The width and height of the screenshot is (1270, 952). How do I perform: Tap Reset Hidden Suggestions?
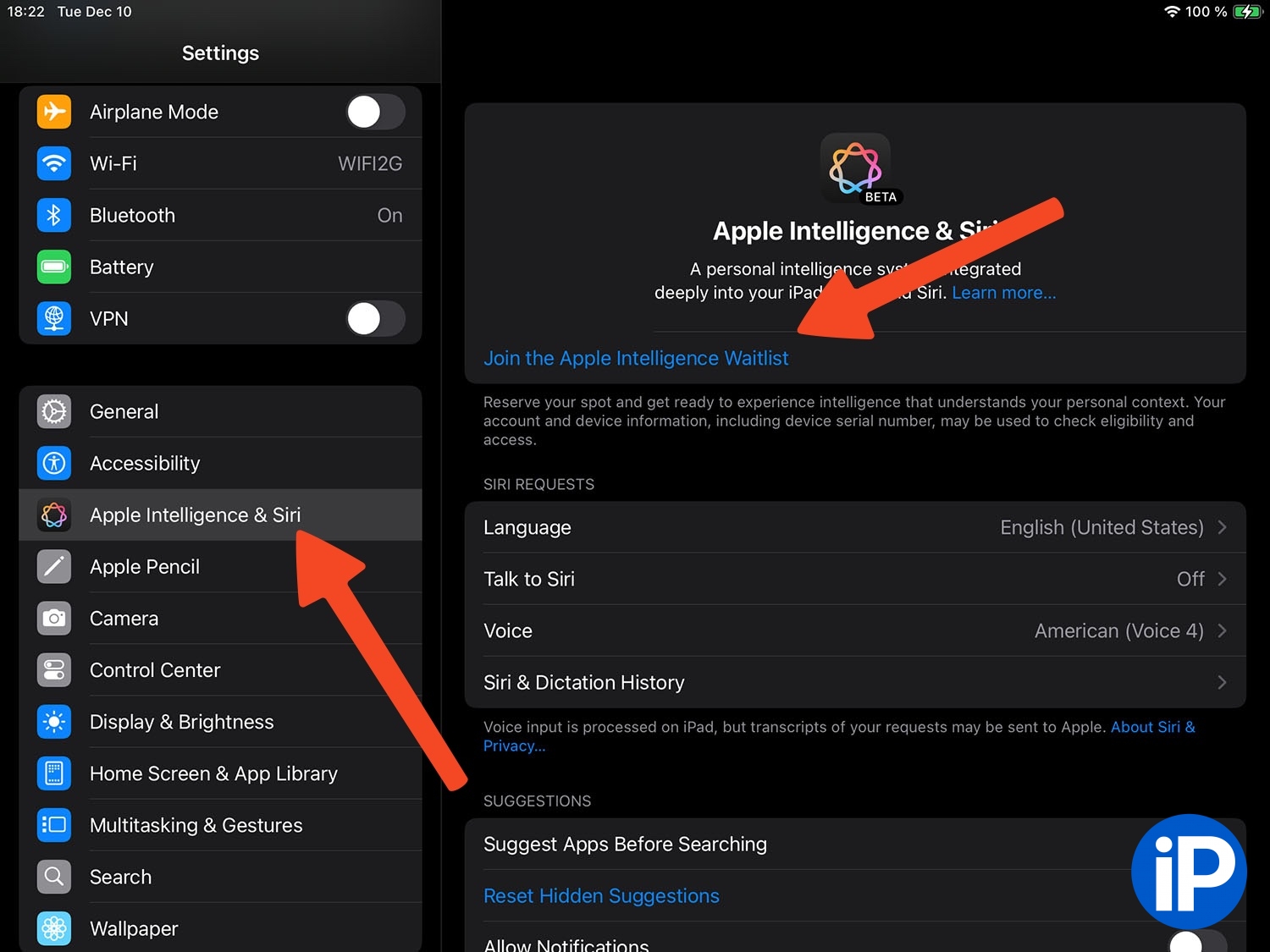(601, 896)
